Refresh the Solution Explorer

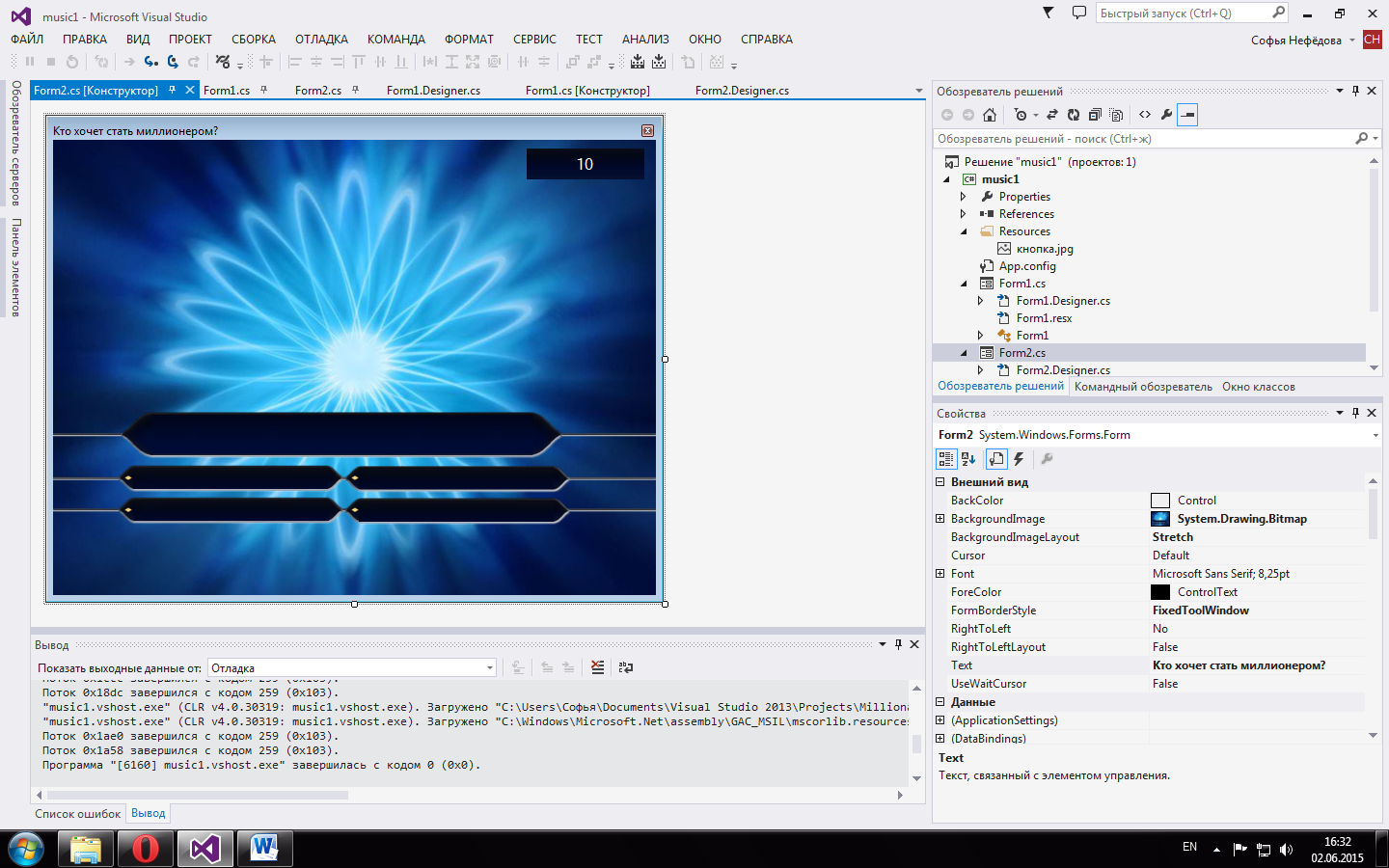[x=1074, y=115]
